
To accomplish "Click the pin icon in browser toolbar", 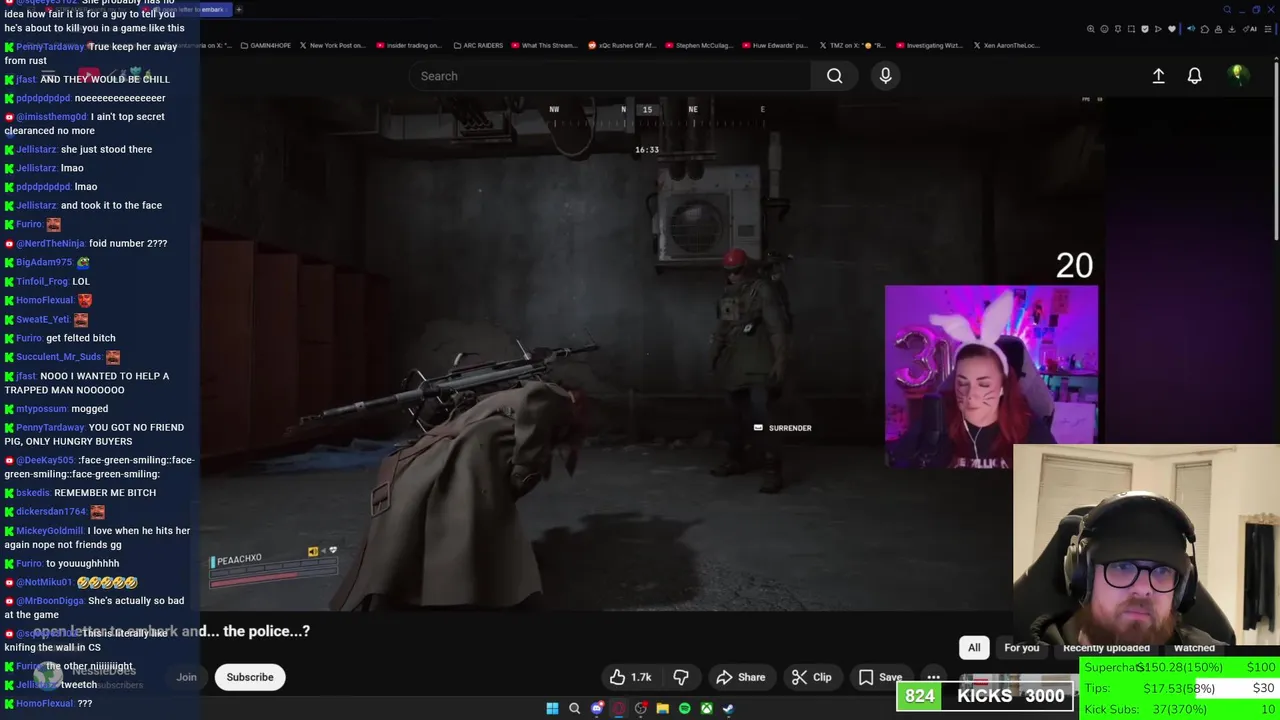I will coord(1118,29).
